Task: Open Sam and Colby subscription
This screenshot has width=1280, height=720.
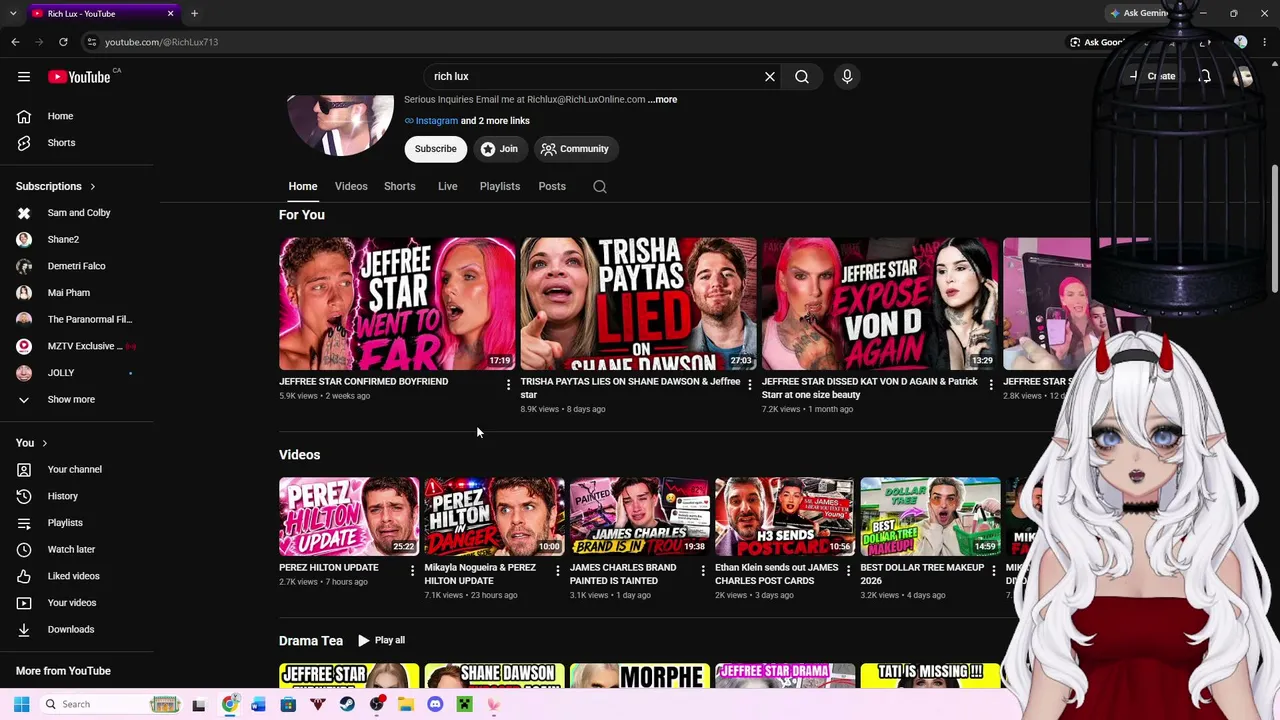Action: [x=77, y=213]
